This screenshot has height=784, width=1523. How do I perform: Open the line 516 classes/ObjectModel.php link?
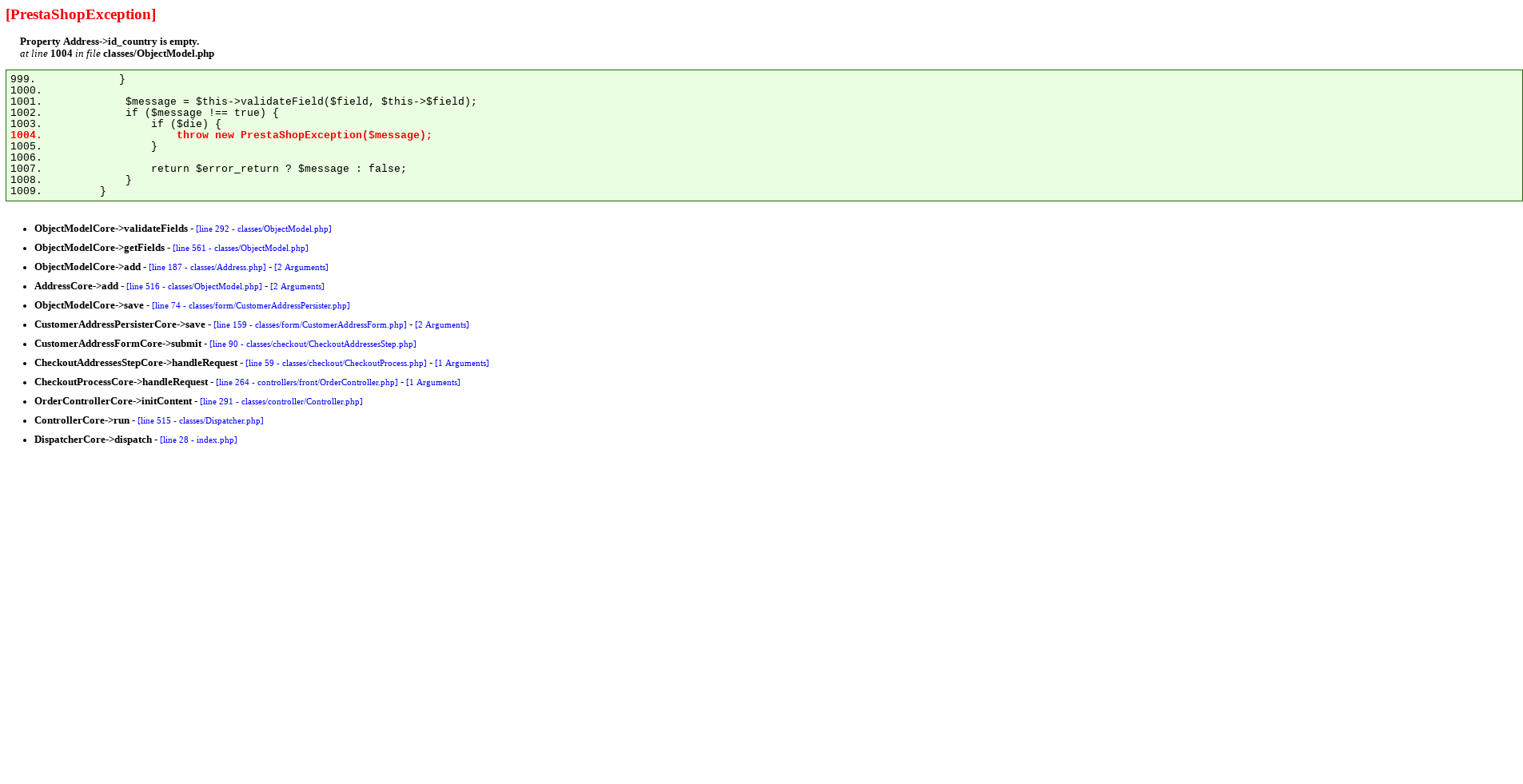[x=194, y=287]
